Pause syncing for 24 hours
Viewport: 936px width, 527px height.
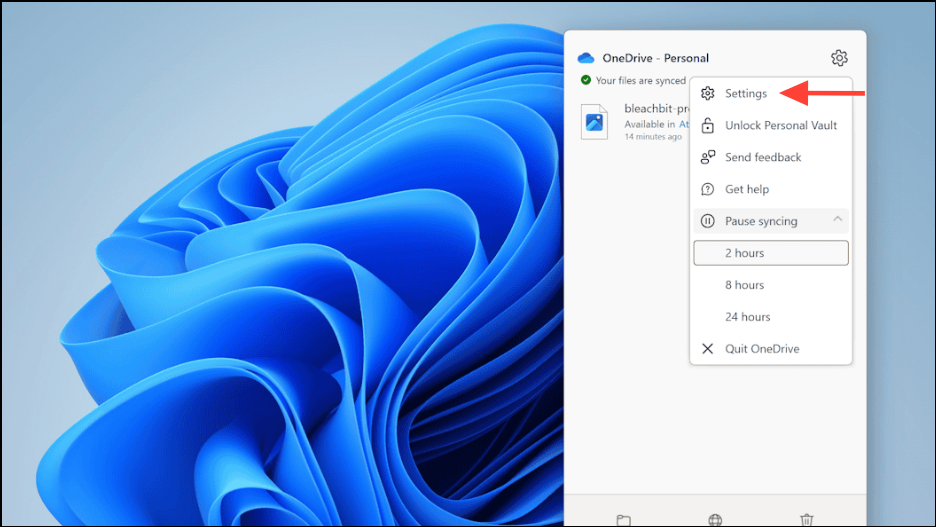click(771, 317)
